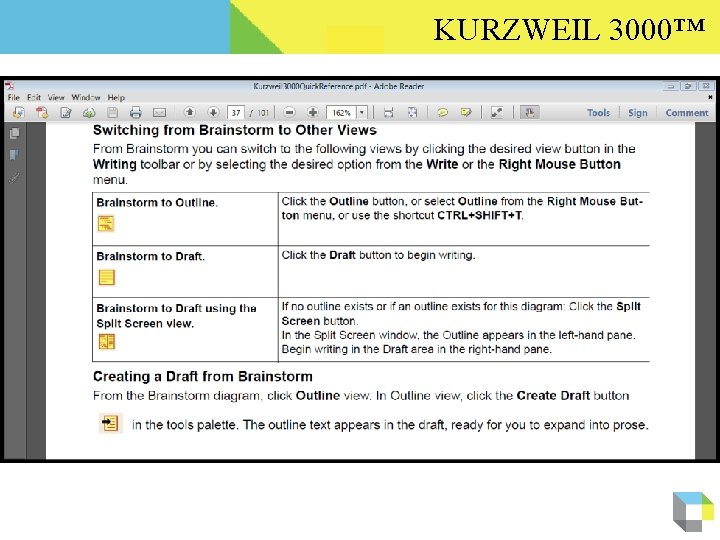Close the document with small x below title bar
The width and height of the screenshot is (720, 540).
[710, 97]
